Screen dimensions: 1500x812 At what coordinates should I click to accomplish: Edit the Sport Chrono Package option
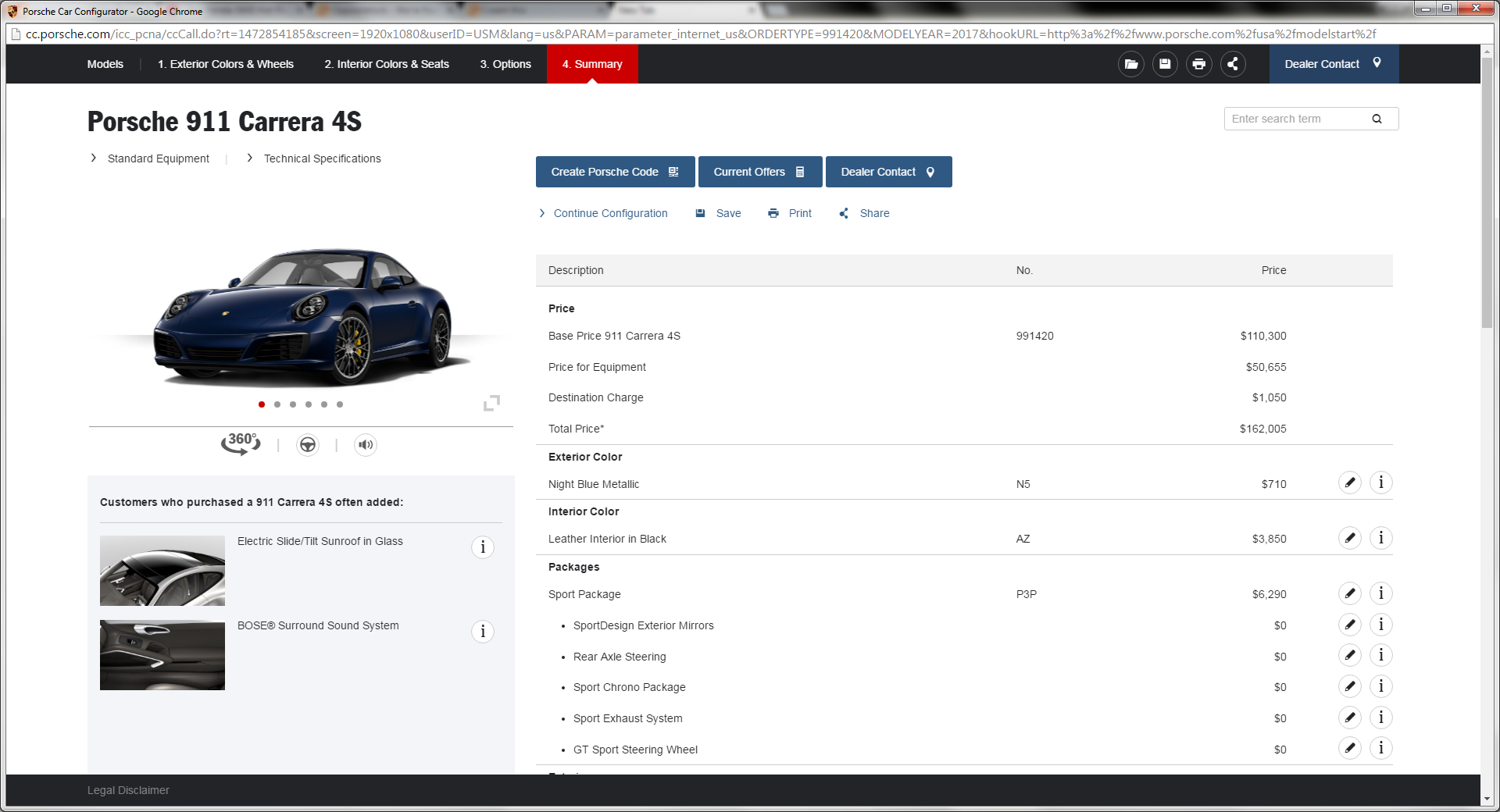1350,686
